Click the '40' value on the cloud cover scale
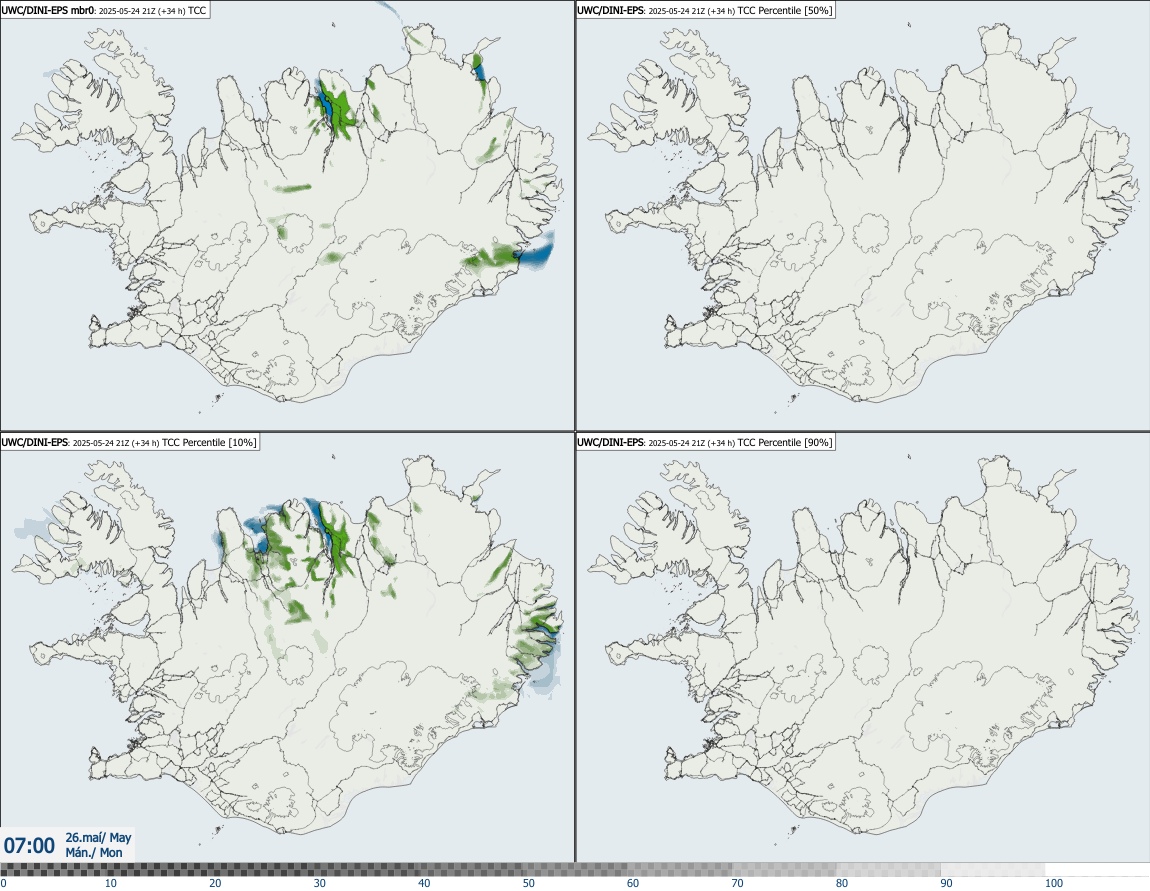Viewport: 1150px width, 891px height. pos(424,883)
